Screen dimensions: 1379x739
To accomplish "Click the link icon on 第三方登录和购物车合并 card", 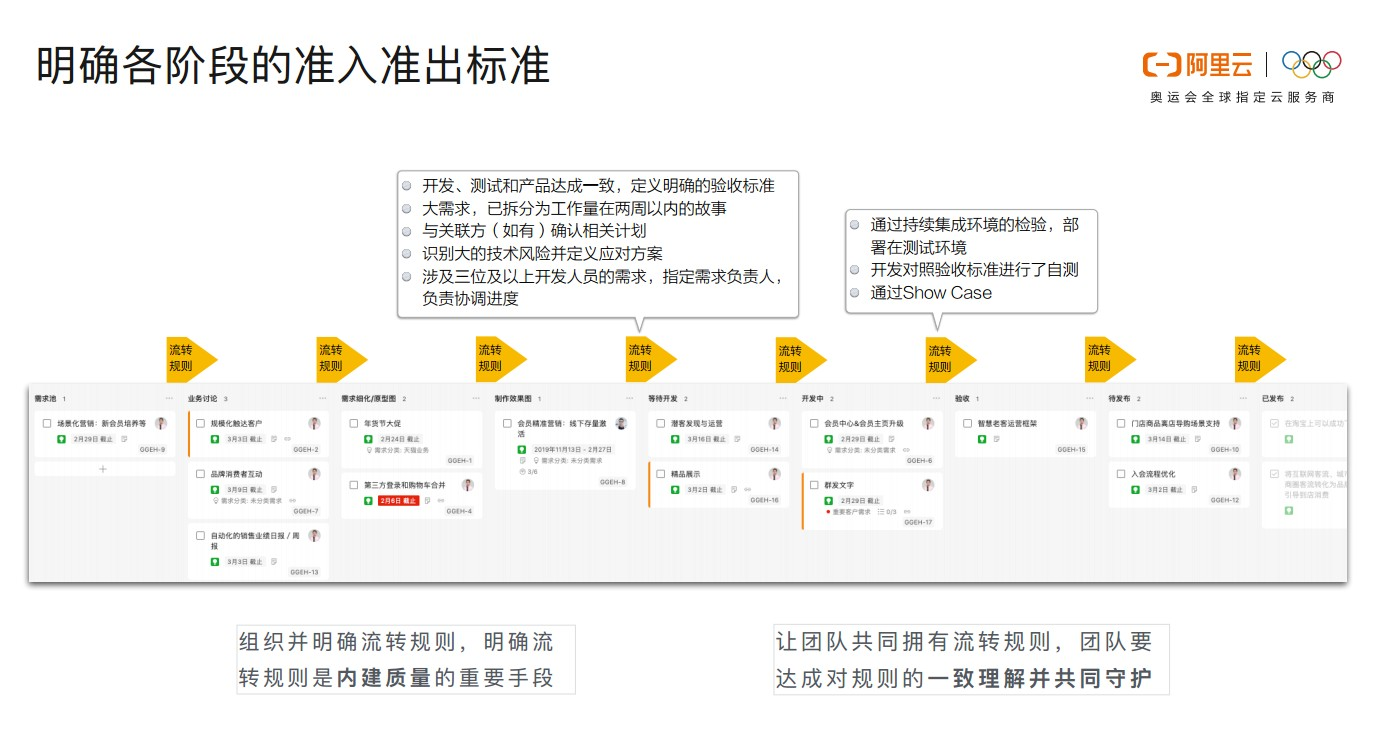I will pos(441,500).
